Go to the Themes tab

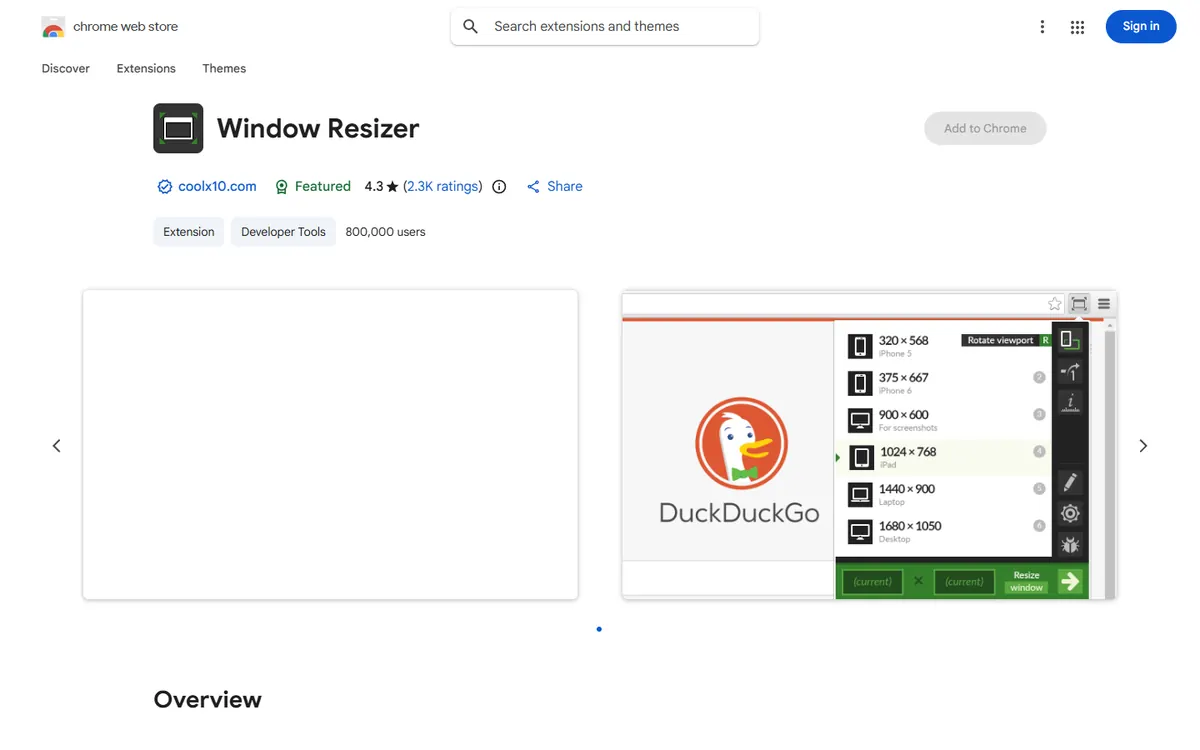224,69
